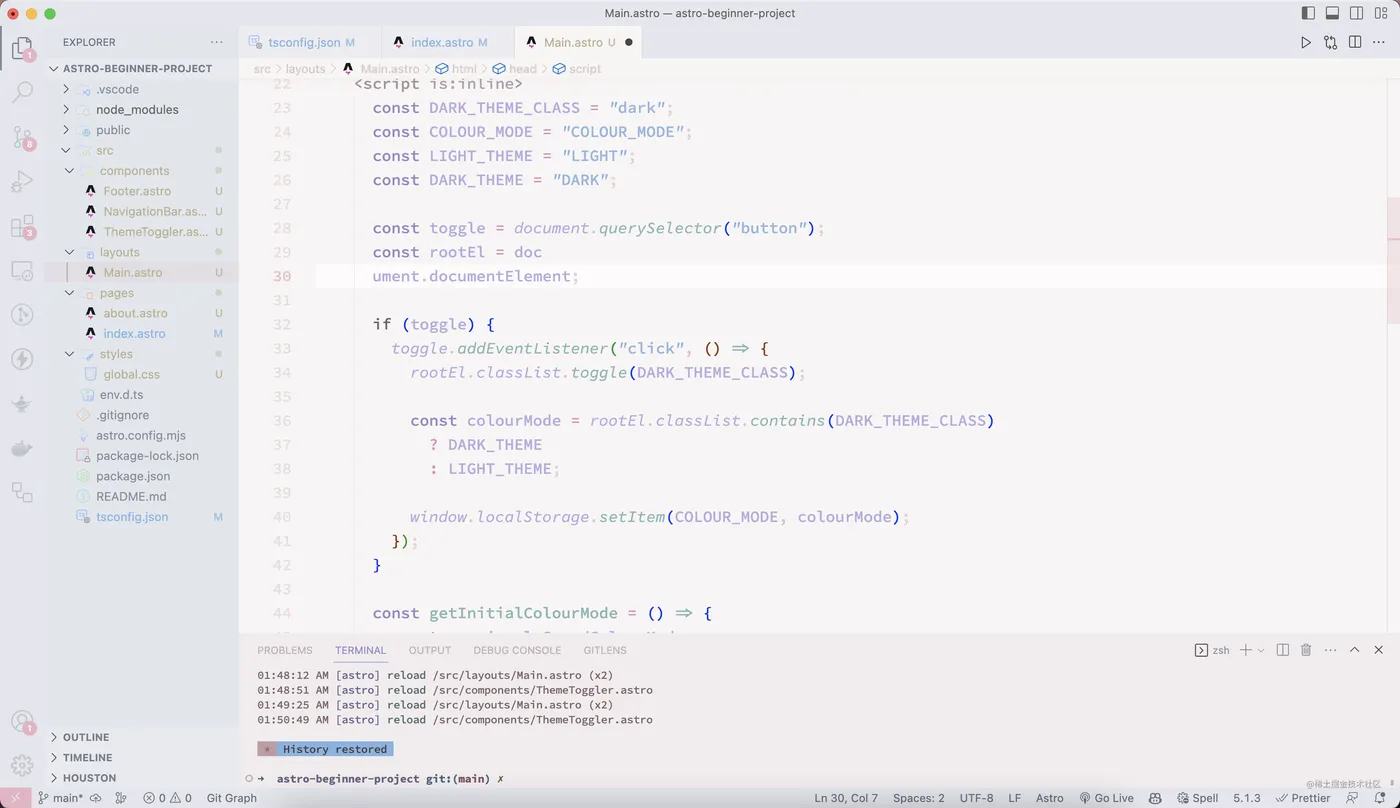
Task: Open remote window indicator in status bar
Action: click(15, 798)
